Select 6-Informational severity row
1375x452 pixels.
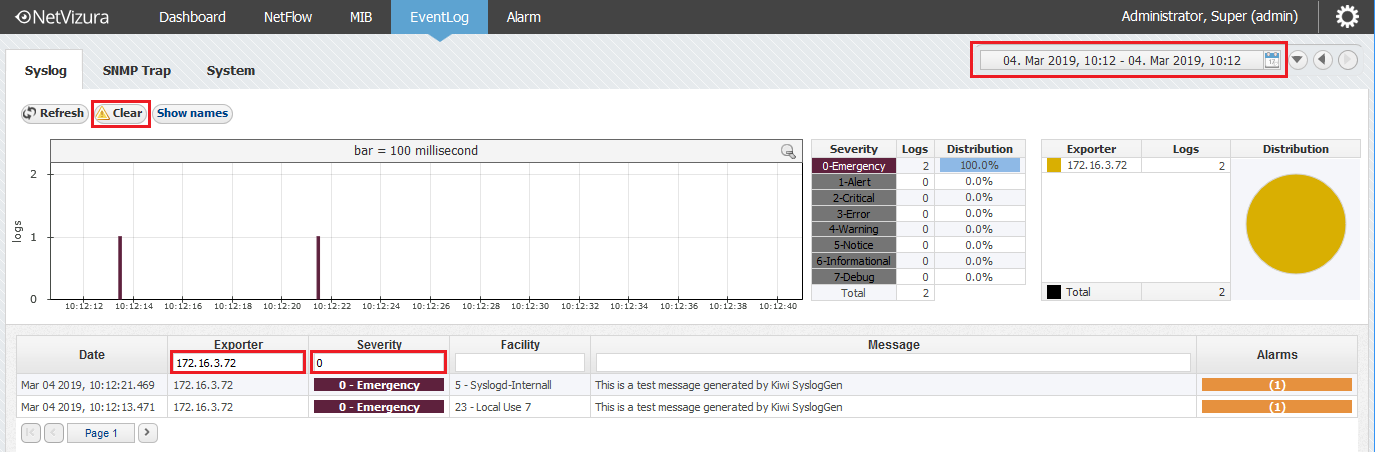[x=854, y=261]
